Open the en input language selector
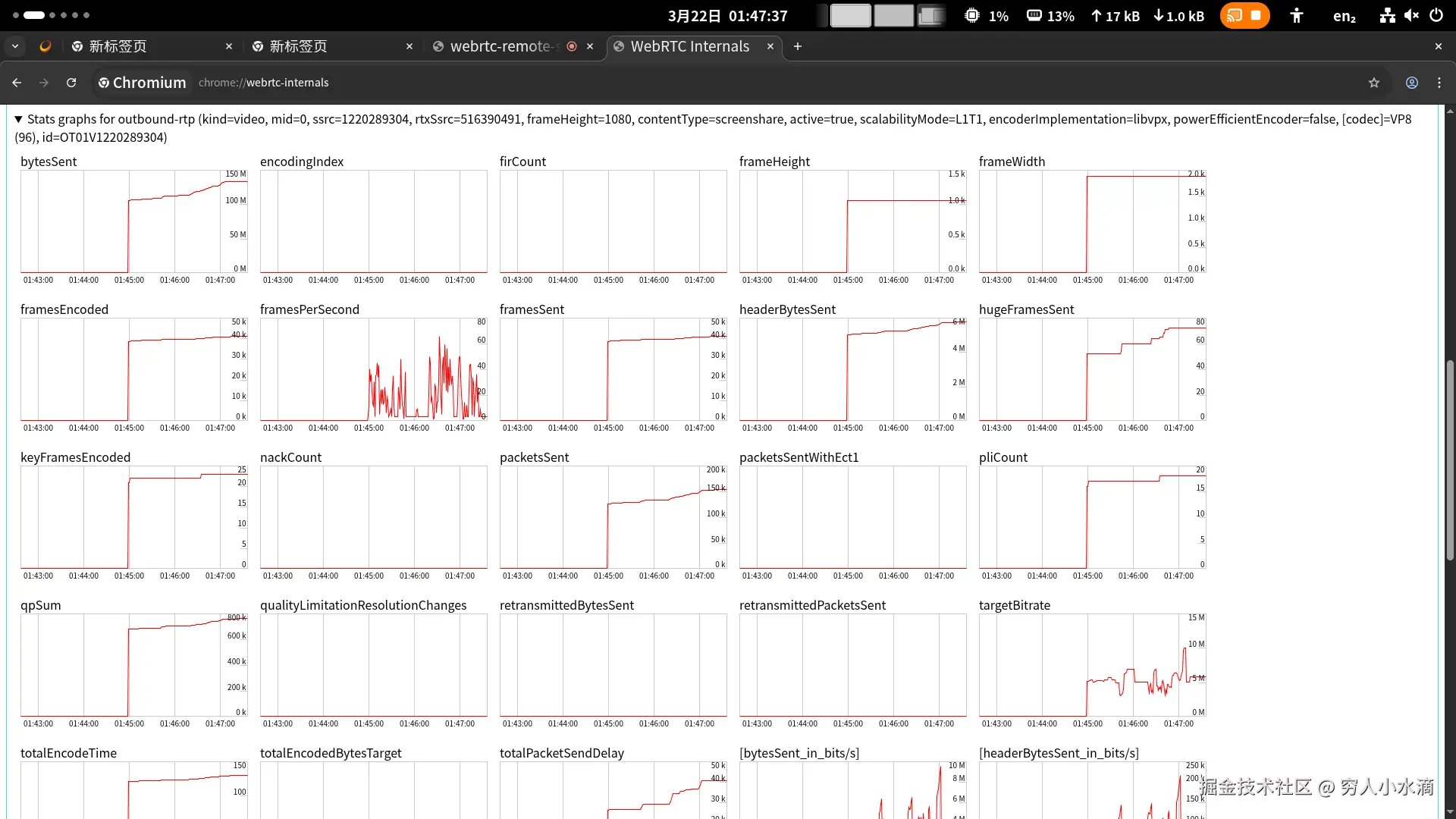 [x=1344, y=16]
